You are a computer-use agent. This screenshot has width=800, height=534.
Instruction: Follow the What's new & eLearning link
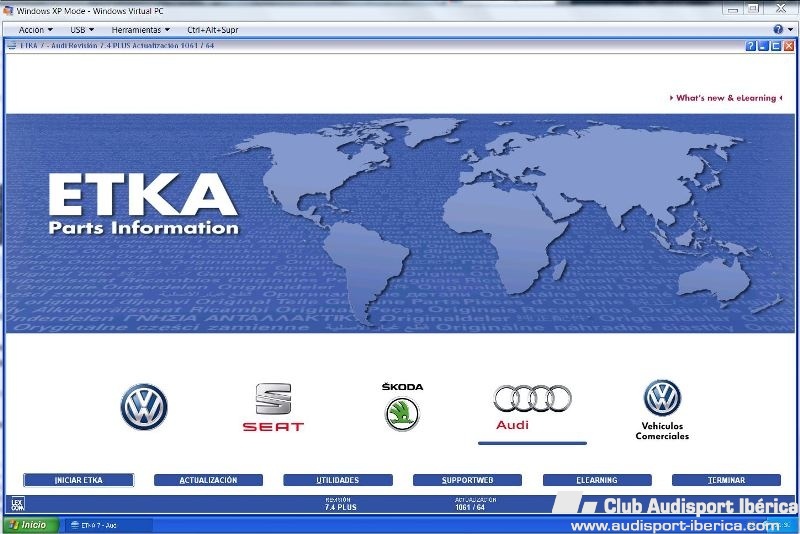(725, 98)
